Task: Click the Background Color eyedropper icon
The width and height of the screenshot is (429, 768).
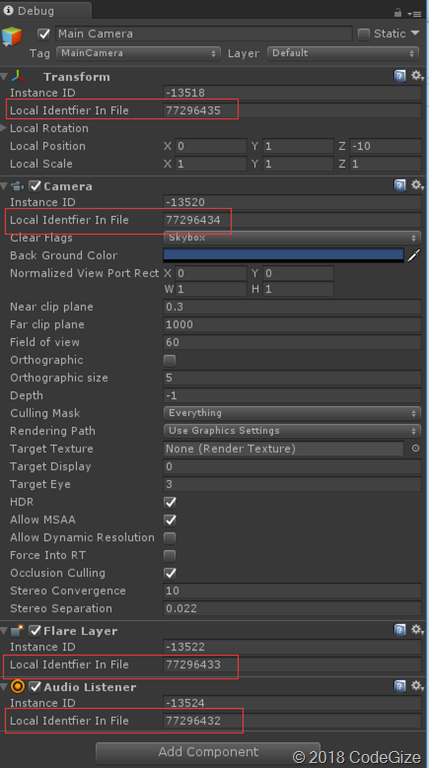Action: click(x=414, y=255)
